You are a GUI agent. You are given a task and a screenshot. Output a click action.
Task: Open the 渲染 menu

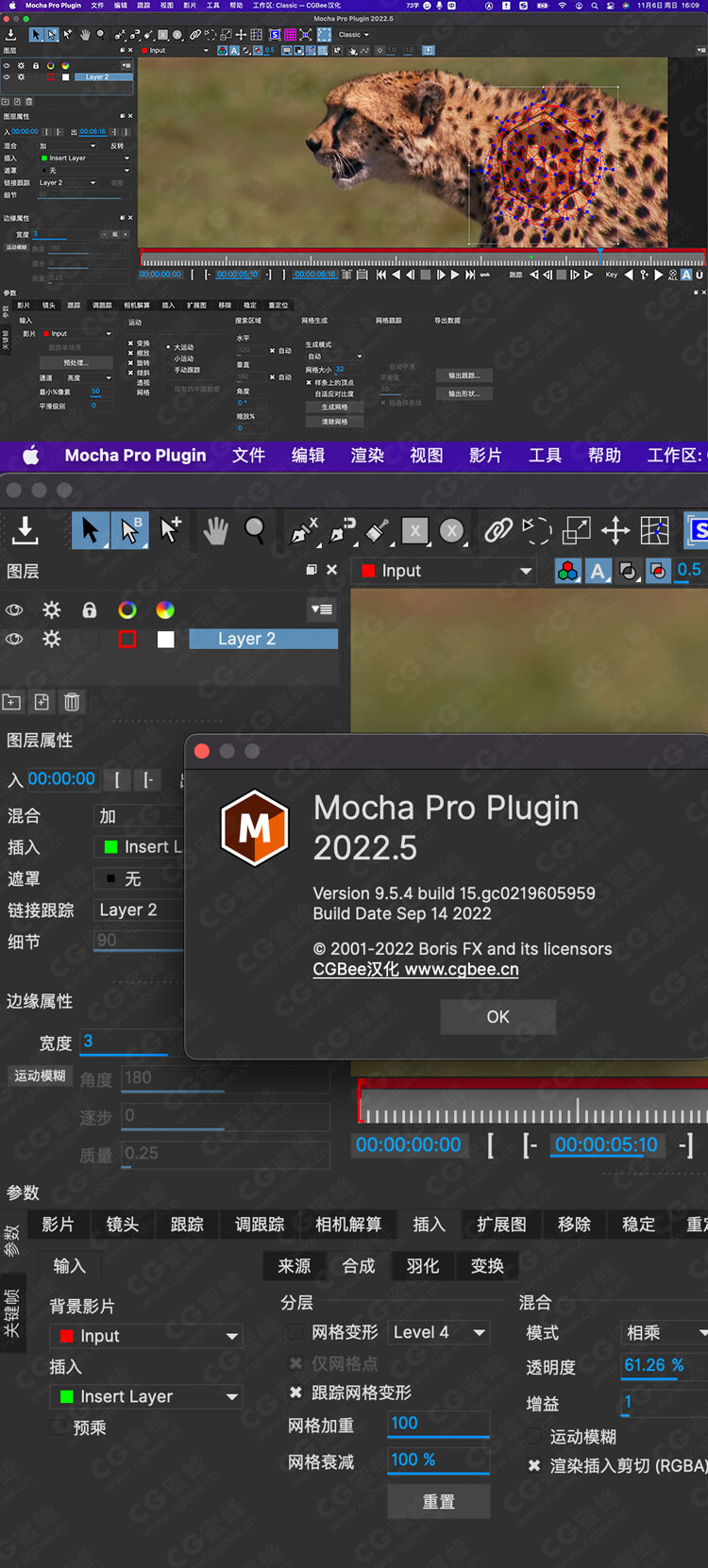click(x=367, y=455)
